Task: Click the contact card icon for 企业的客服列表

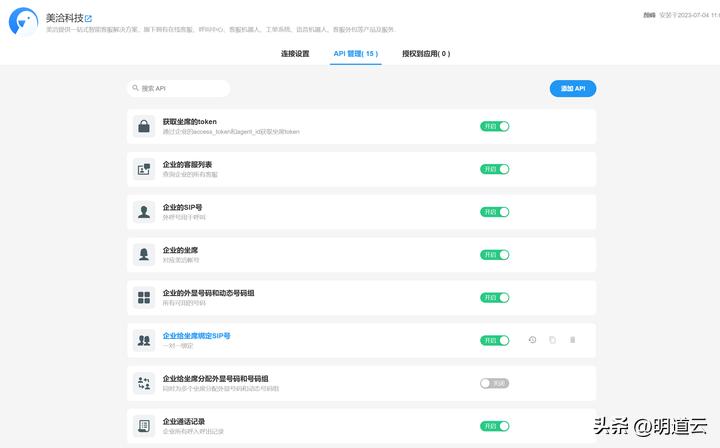Action: (144, 169)
